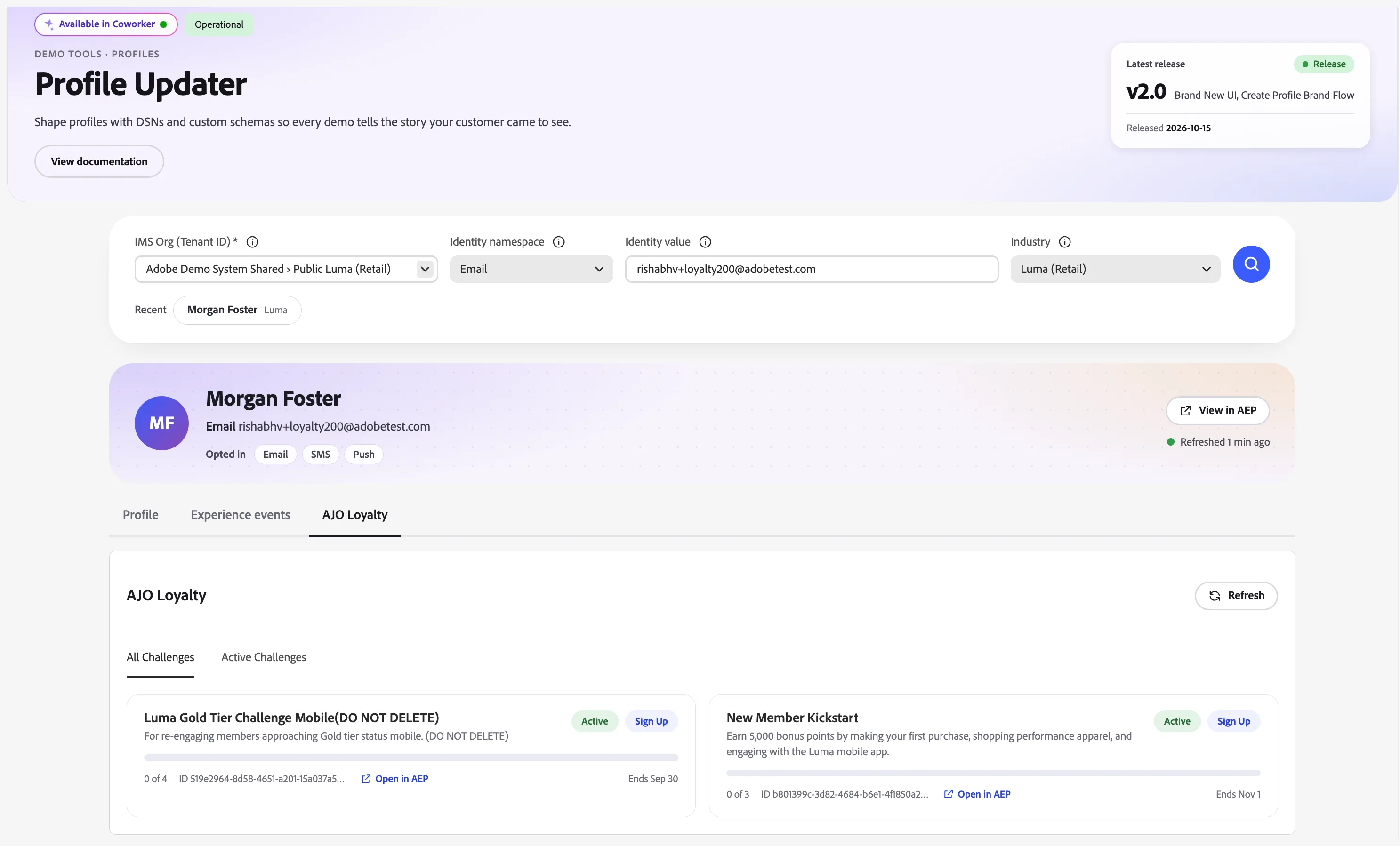1400x846 pixels.
Task: Click New Member Kickstart progress bar
Action: (993, 773)
